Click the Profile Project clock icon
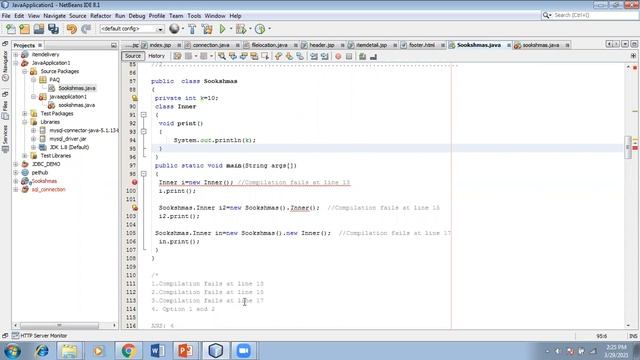Image resolution: width=640 pixels, height=360 pixels. [x=260, y=29]
